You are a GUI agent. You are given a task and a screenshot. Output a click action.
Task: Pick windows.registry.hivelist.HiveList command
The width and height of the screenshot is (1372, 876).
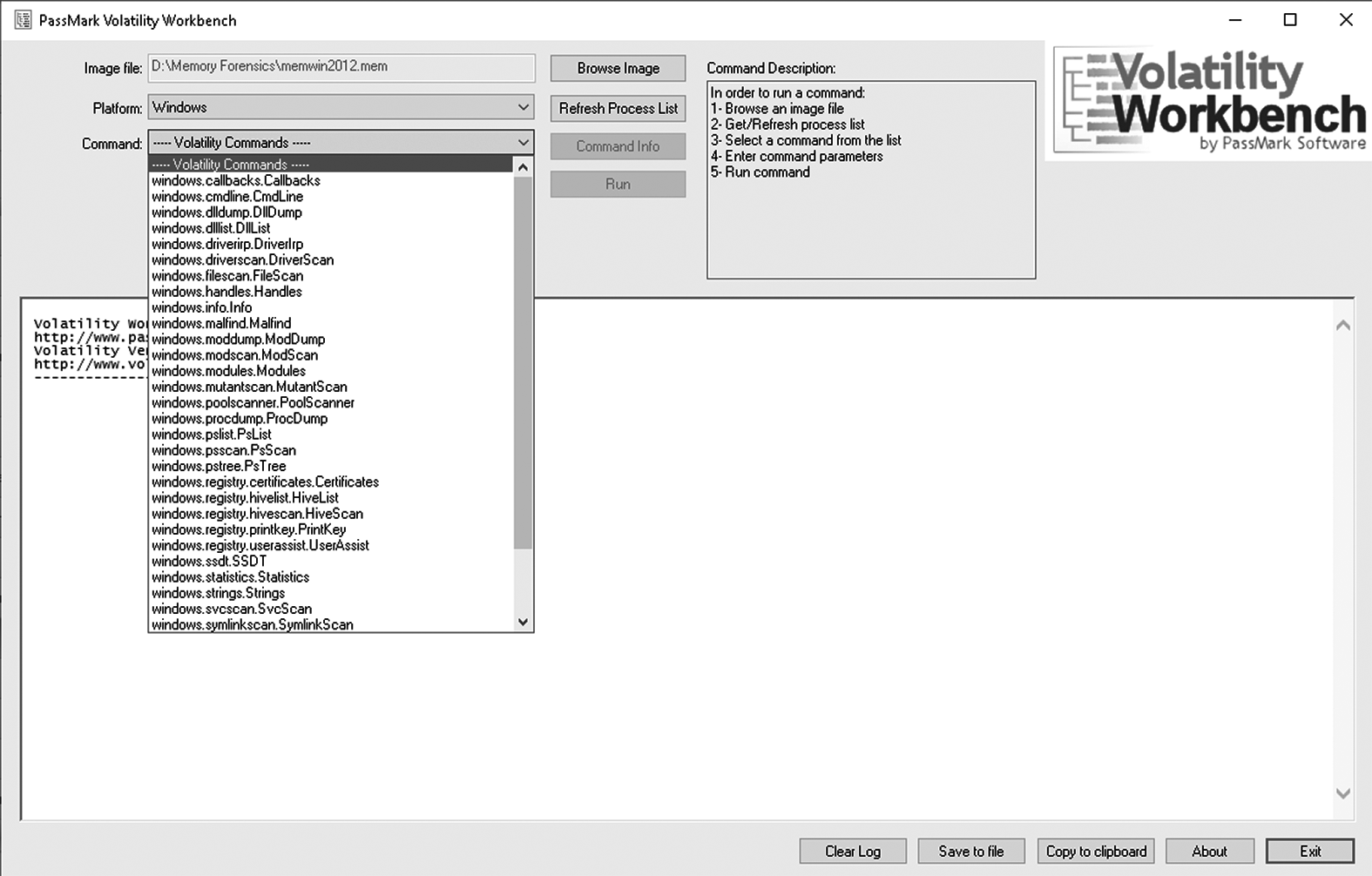coord(331,497)
